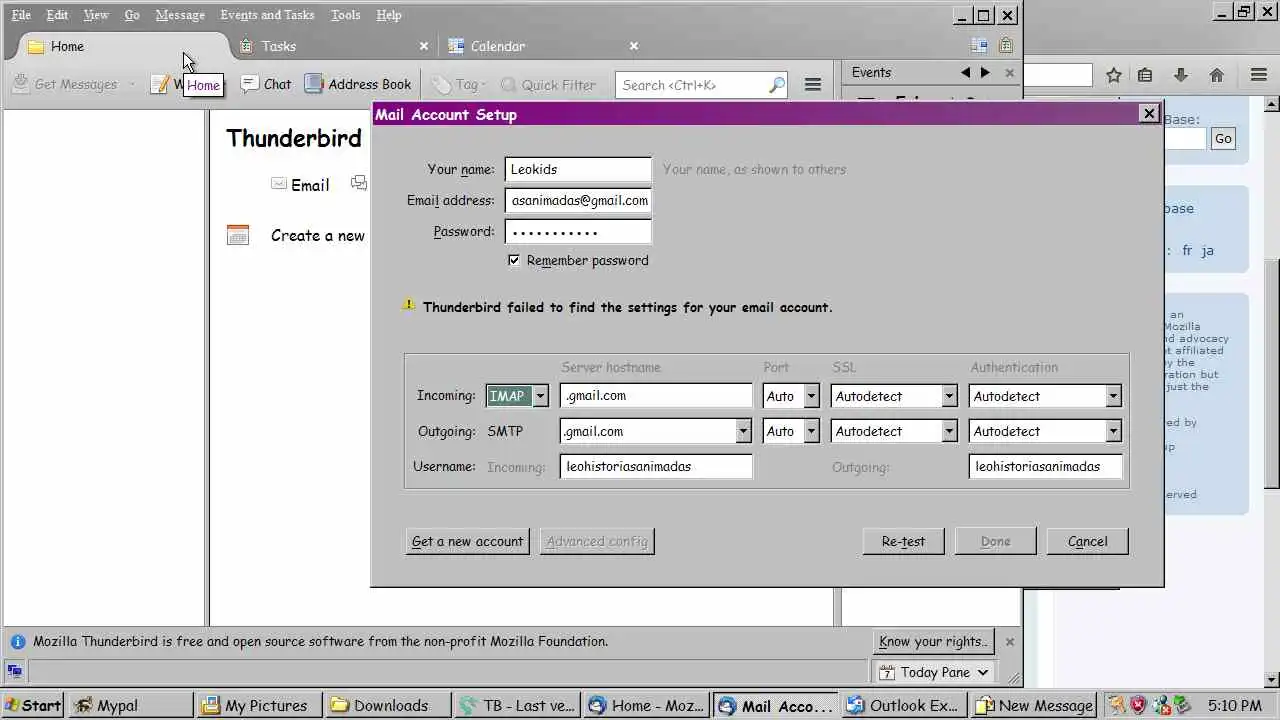Click the Re-test button
Viewport: 1280px width, 720px height.
click(x=903, y=541)
